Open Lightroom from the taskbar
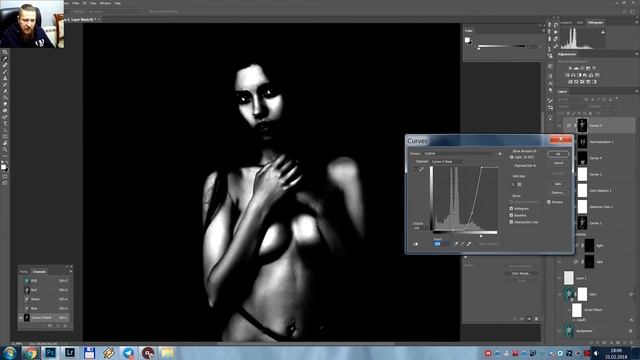Image resolution: width=640 pixels, height=360 pixels. point(70,353)
